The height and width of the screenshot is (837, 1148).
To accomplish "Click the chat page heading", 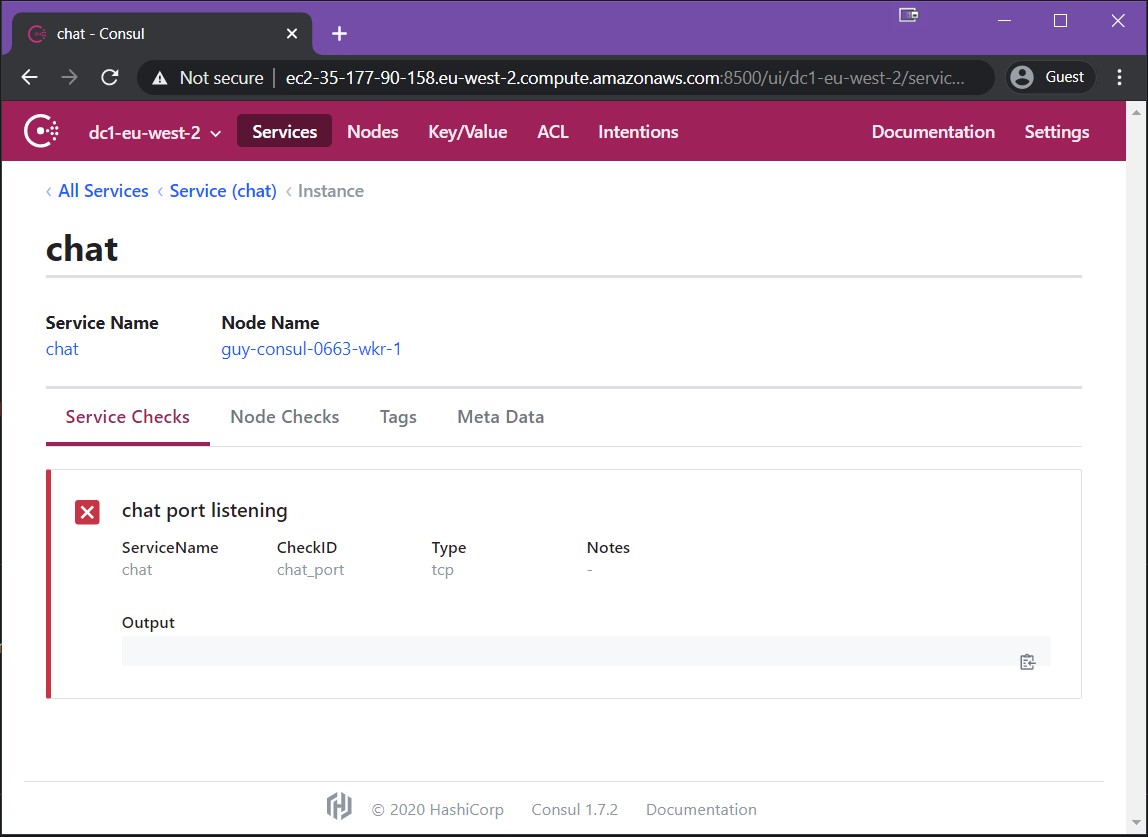I will coord(82,249).
